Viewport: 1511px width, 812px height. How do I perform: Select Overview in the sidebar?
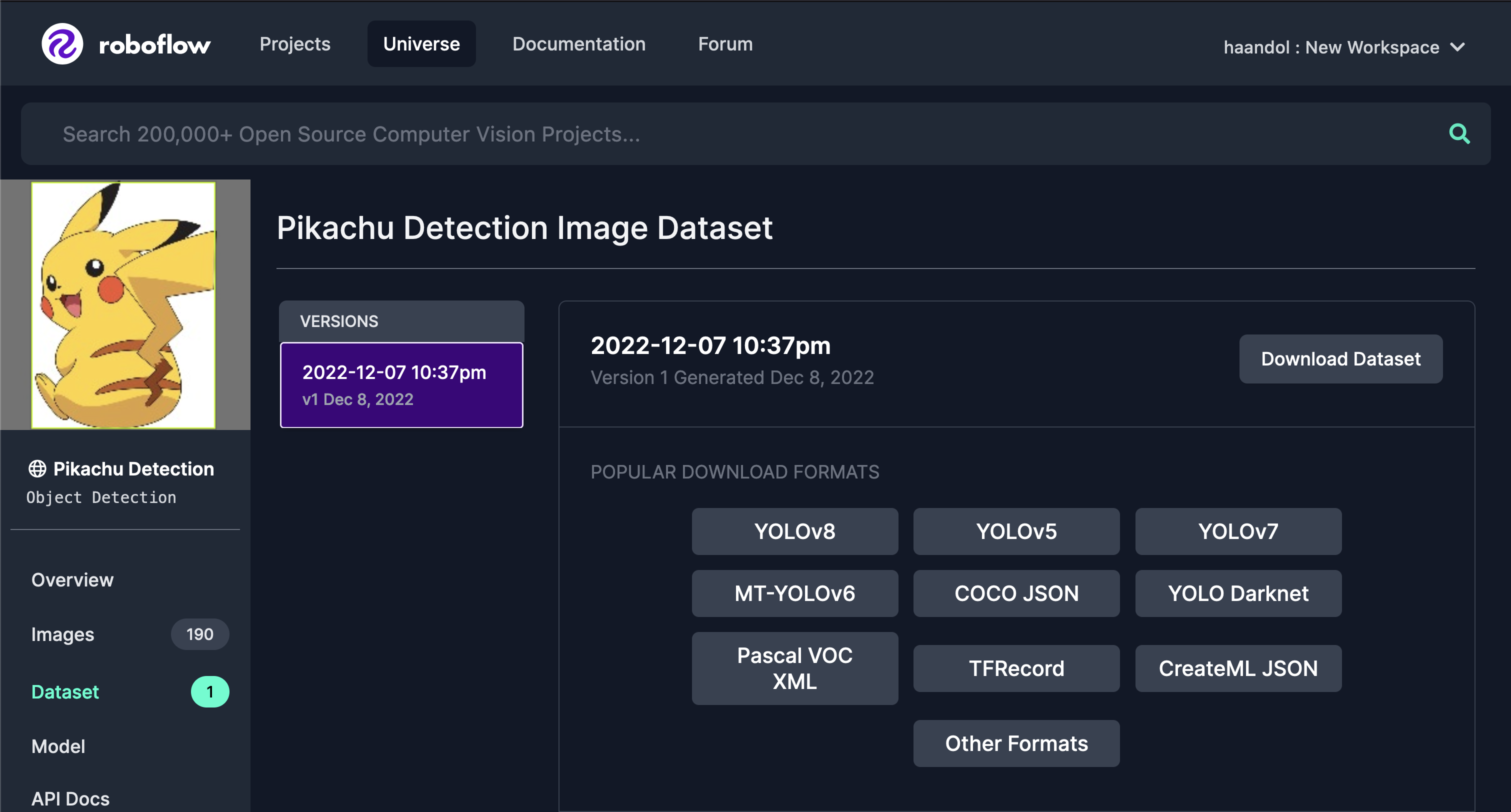point(72,579)
